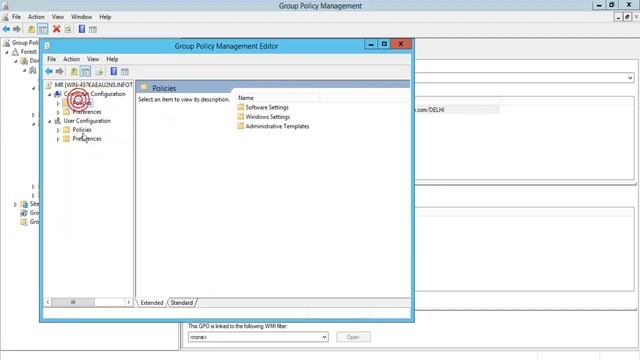Image resolution: width=640 pixels, height=360 pixels.
Task: Click Computer Configuration node icon
Action: 58,94
